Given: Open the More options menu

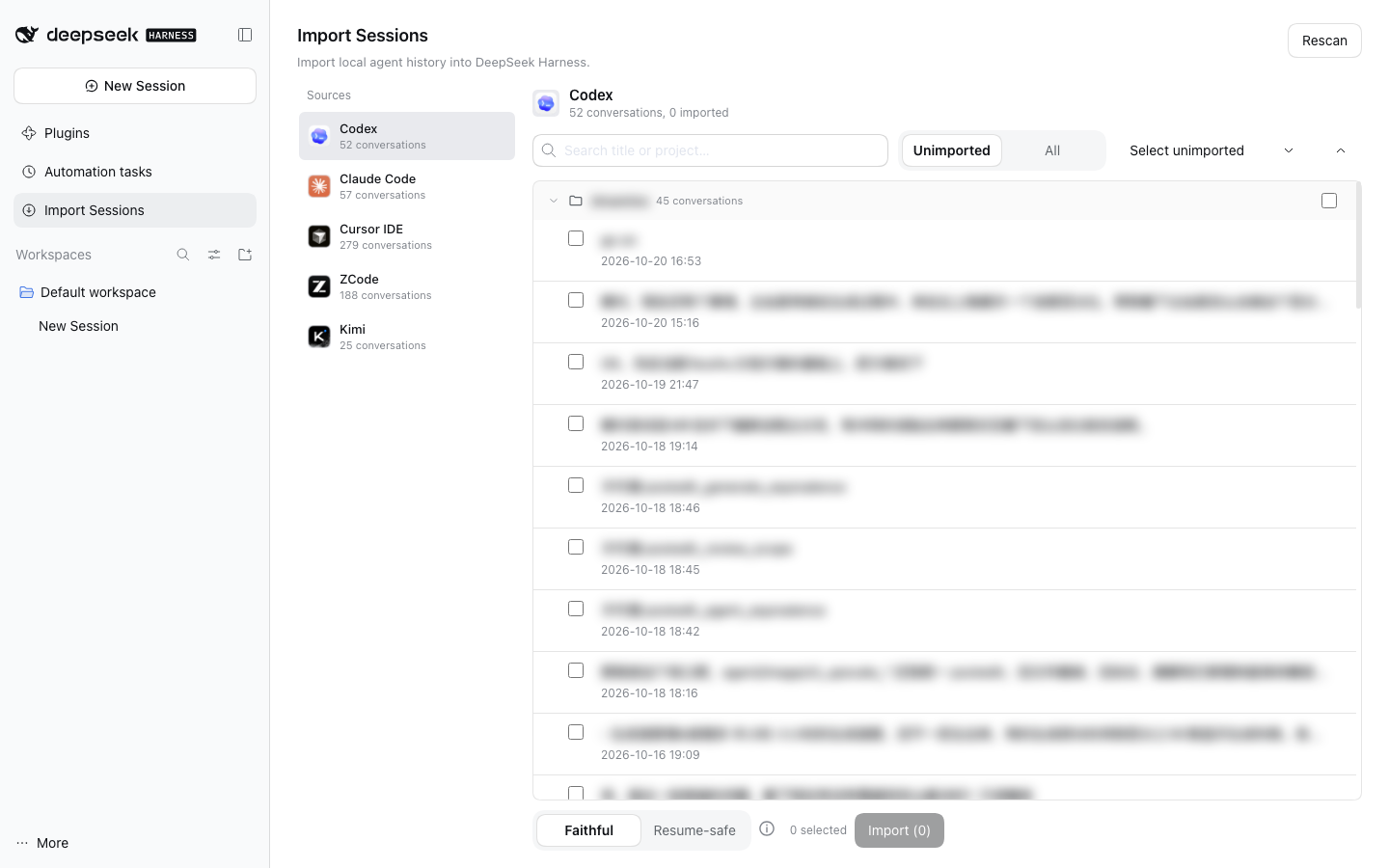Looking at the screenshot, I should 42,843.
